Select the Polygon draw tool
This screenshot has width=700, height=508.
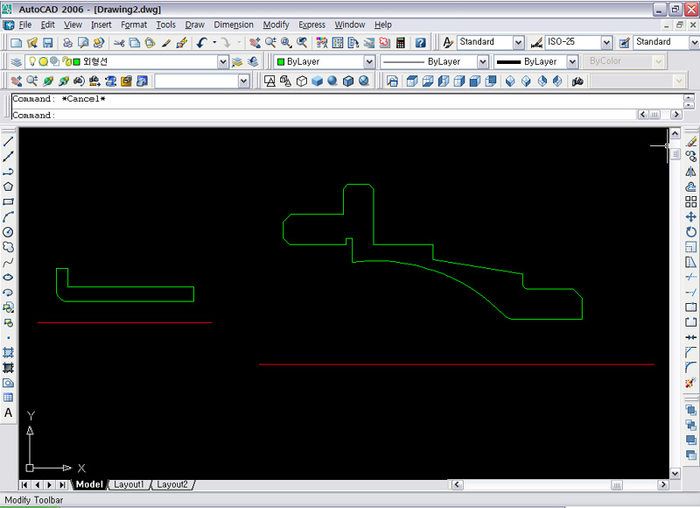tap(8, 187)
